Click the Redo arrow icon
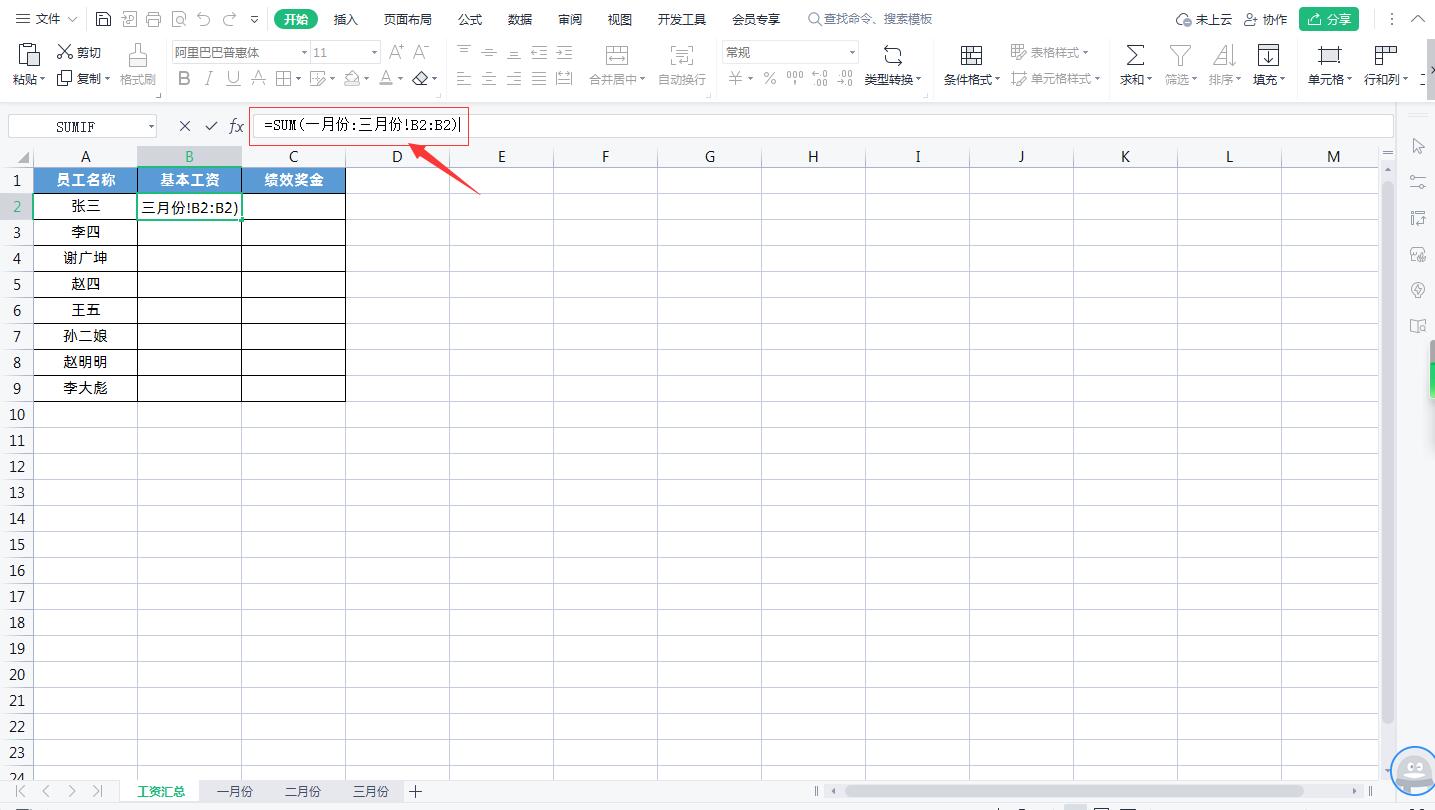This screenshot has height=810, width=1435. click(x=230, y=19)
